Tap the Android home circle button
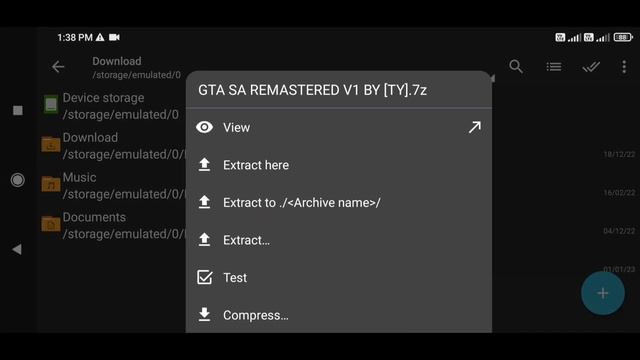Screen dimensions: 640x360 [x=18, y=180]
